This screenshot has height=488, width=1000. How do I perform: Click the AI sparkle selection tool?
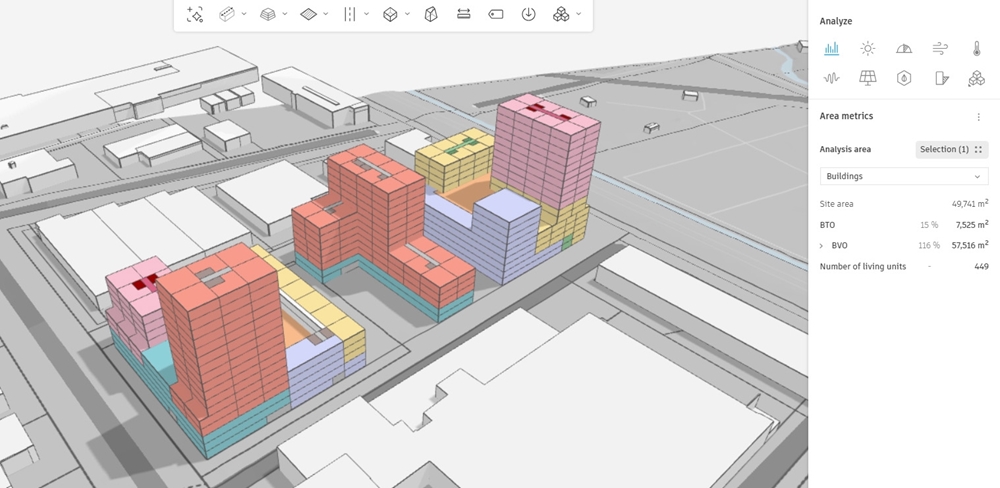coord(195,14)
